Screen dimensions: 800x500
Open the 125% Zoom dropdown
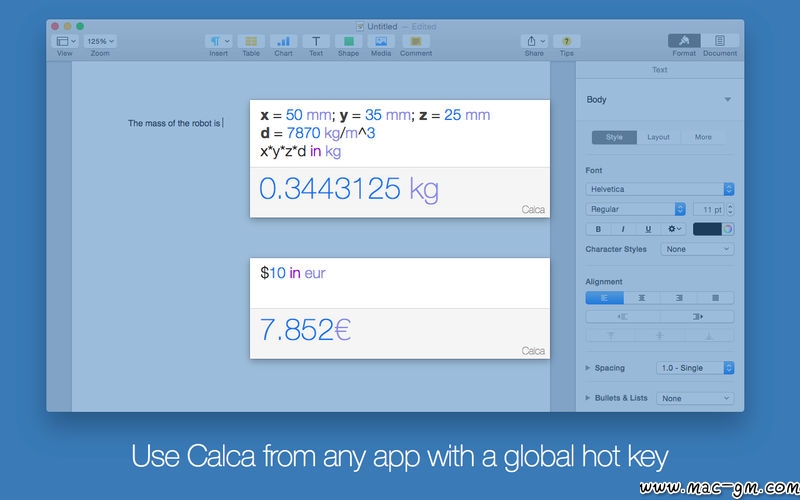click(x=100, y=41)
